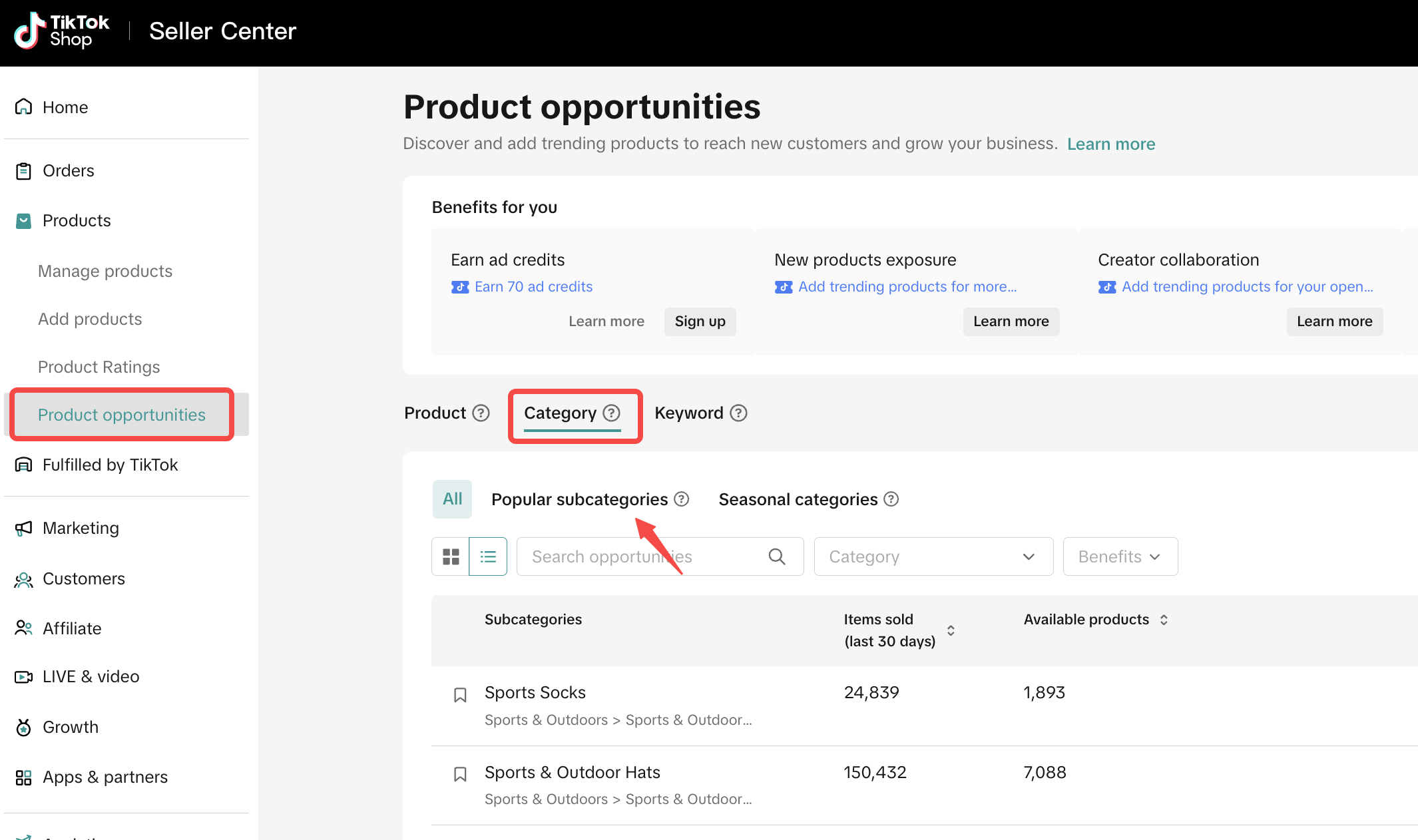The width and height of the screenshot is (1418, 840).
Task: Open Manage products in sidebar
Action: [105, 271]
